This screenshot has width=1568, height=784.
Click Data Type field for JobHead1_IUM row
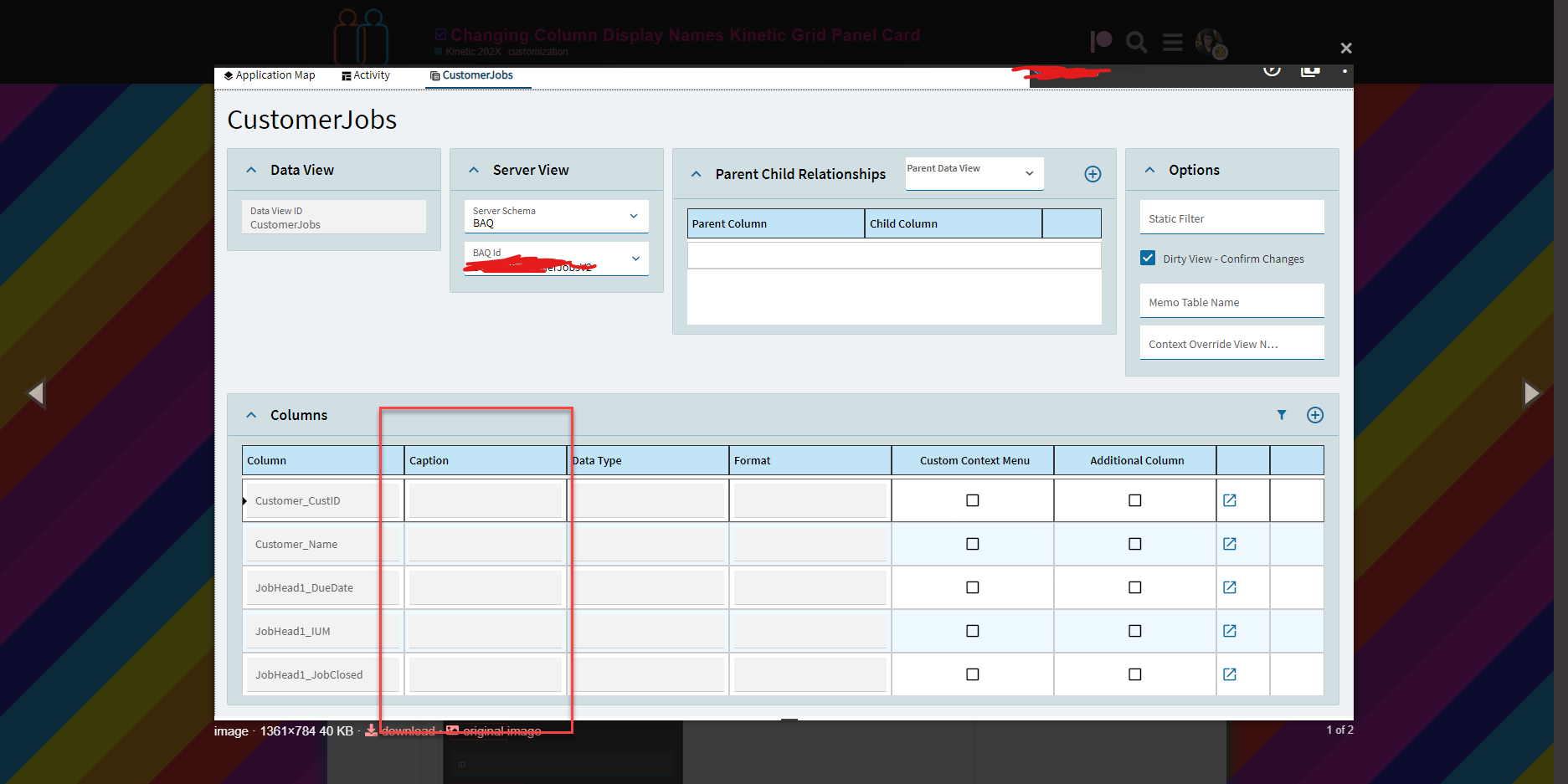[x=648, y=631]
